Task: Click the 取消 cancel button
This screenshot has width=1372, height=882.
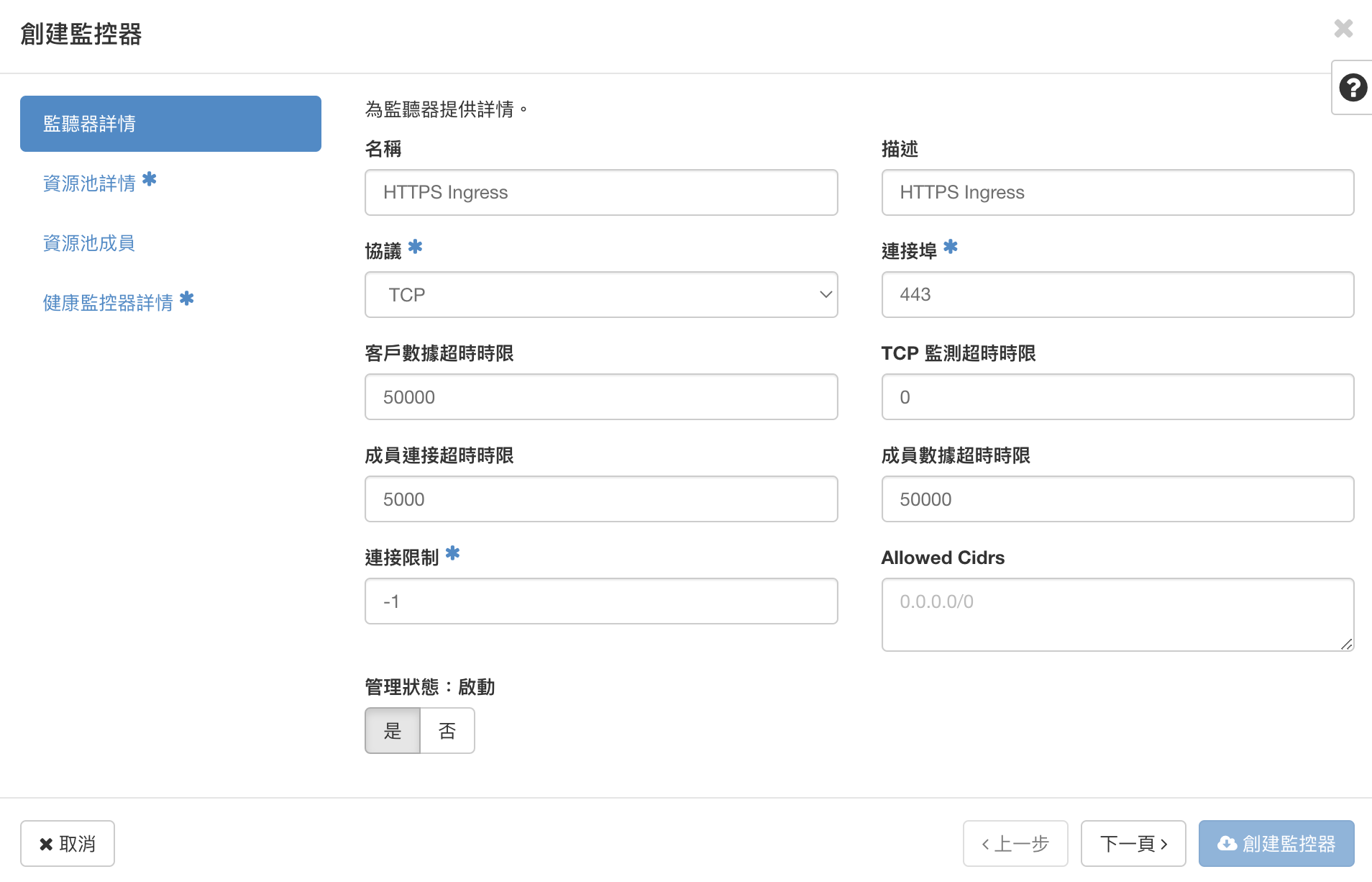Action: pos(68,843)
